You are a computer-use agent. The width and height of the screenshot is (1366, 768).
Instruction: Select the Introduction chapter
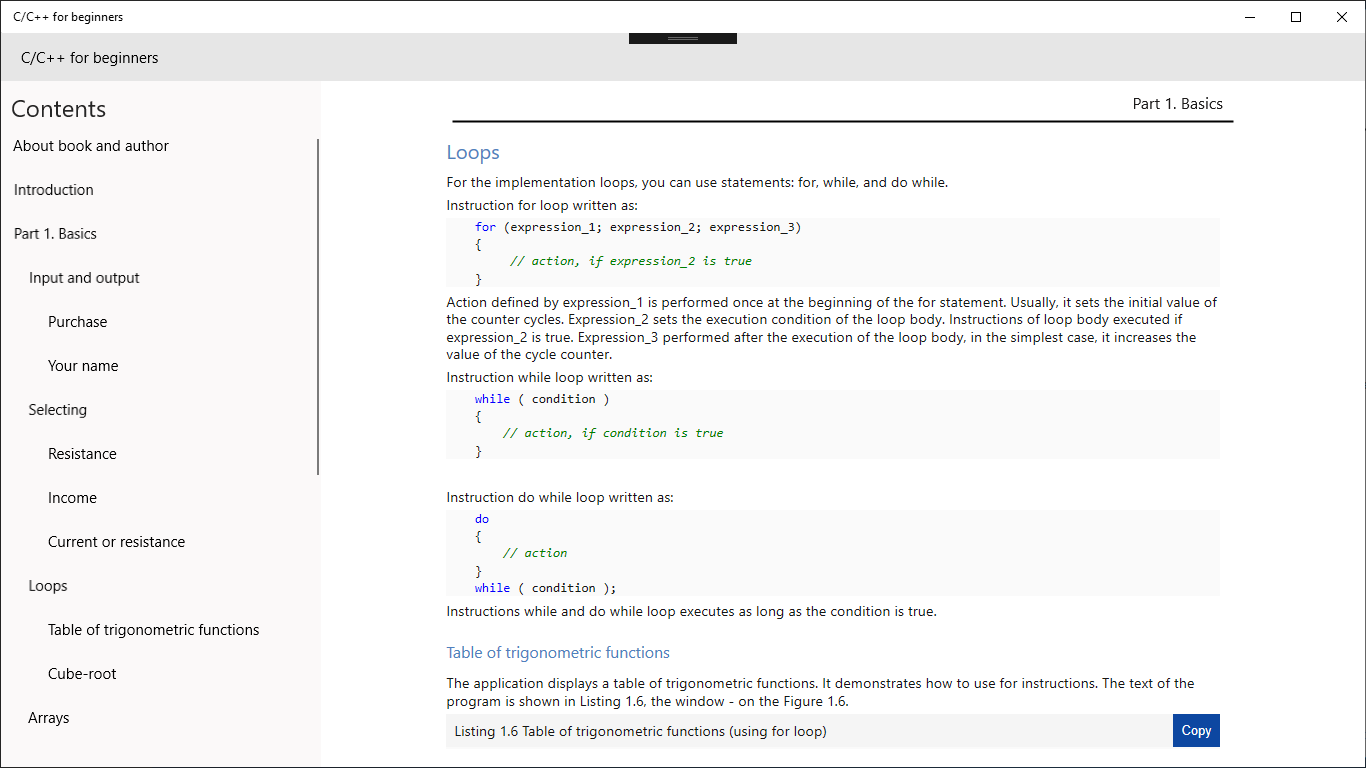pyautogui.click(x=53, y=189)
